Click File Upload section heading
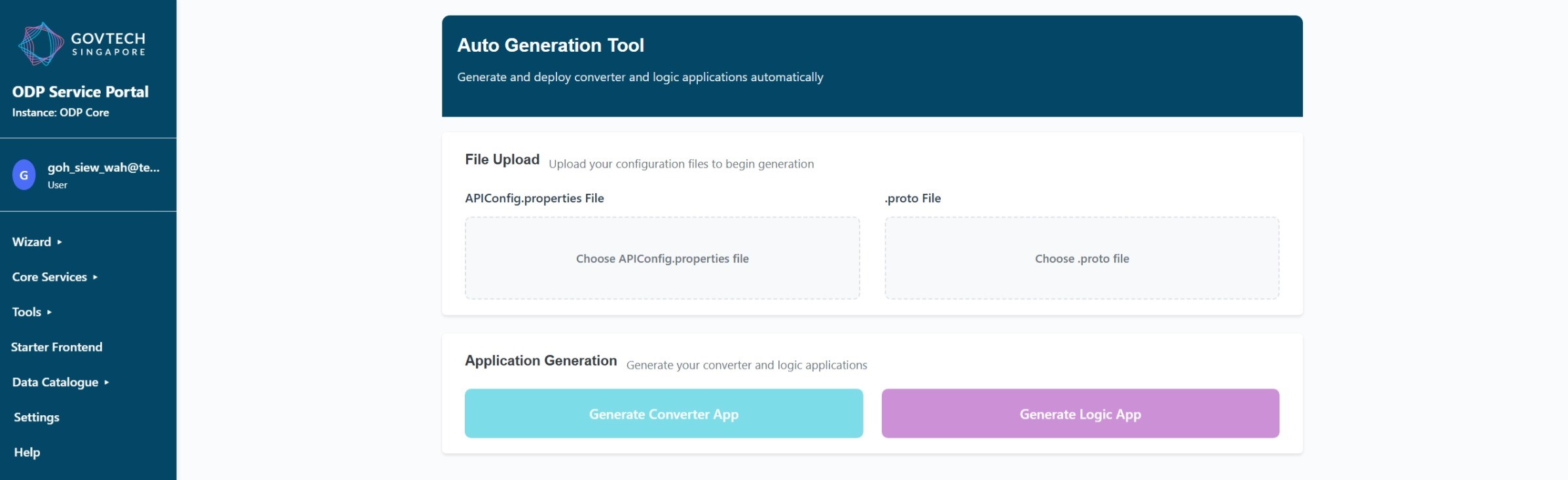 click(x=502, y=159)
